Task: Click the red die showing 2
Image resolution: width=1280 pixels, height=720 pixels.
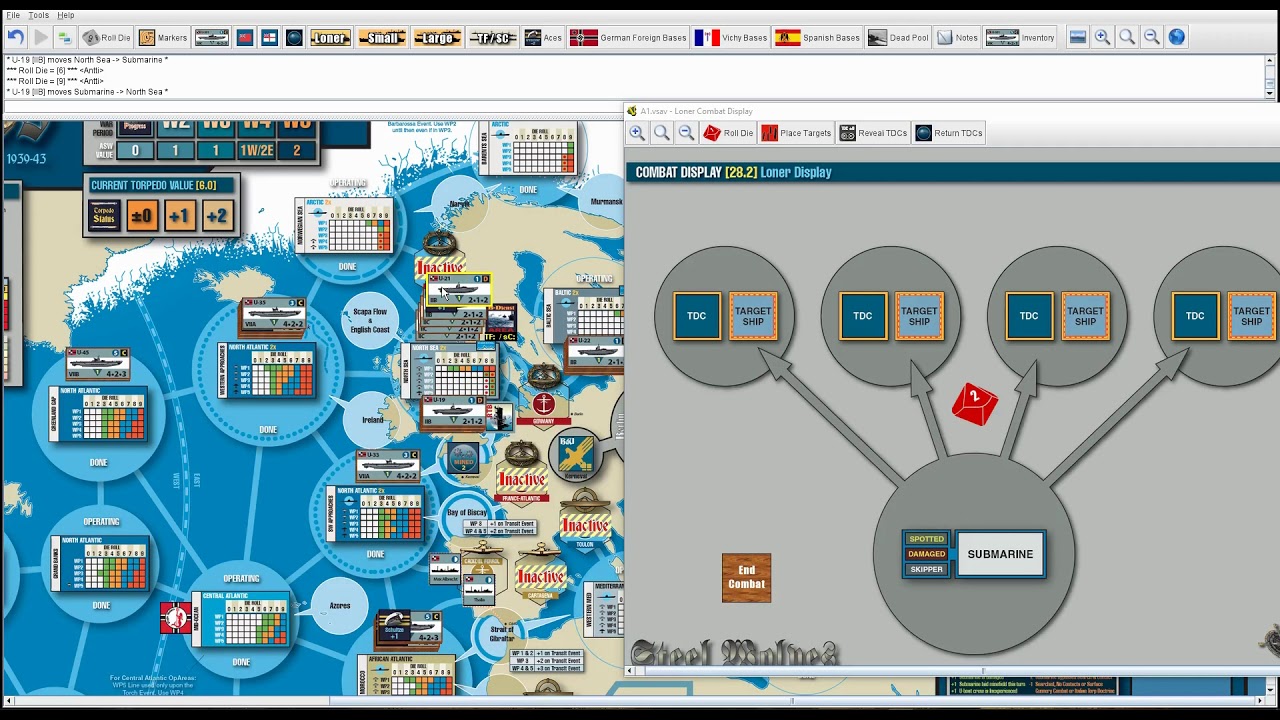Action: pos(975,405)
